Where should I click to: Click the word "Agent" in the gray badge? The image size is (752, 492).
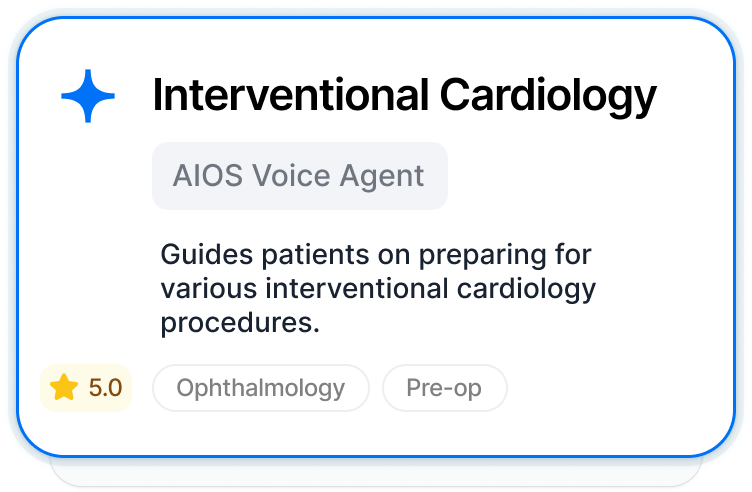[380, 176]
